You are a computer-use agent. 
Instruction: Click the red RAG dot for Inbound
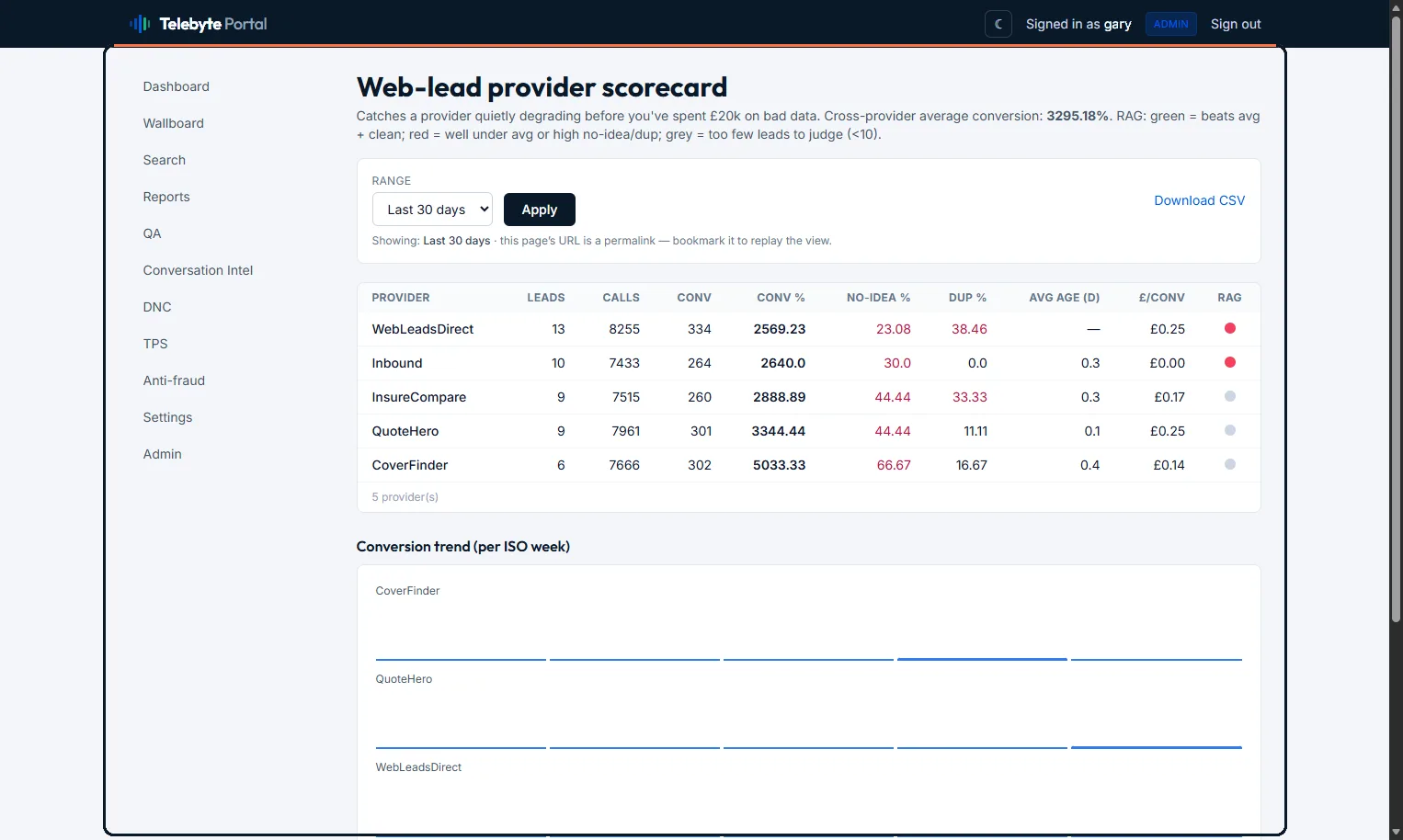click(x=1230, y=362)
